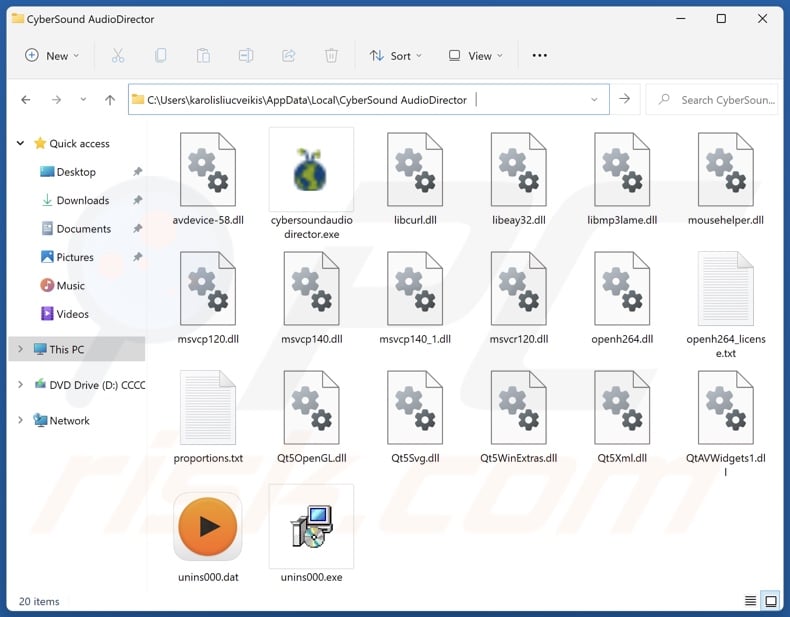This screenshot has height=617, width=790.
Task: Click the Share toolbar icon
Action: [x=289, y=55]
